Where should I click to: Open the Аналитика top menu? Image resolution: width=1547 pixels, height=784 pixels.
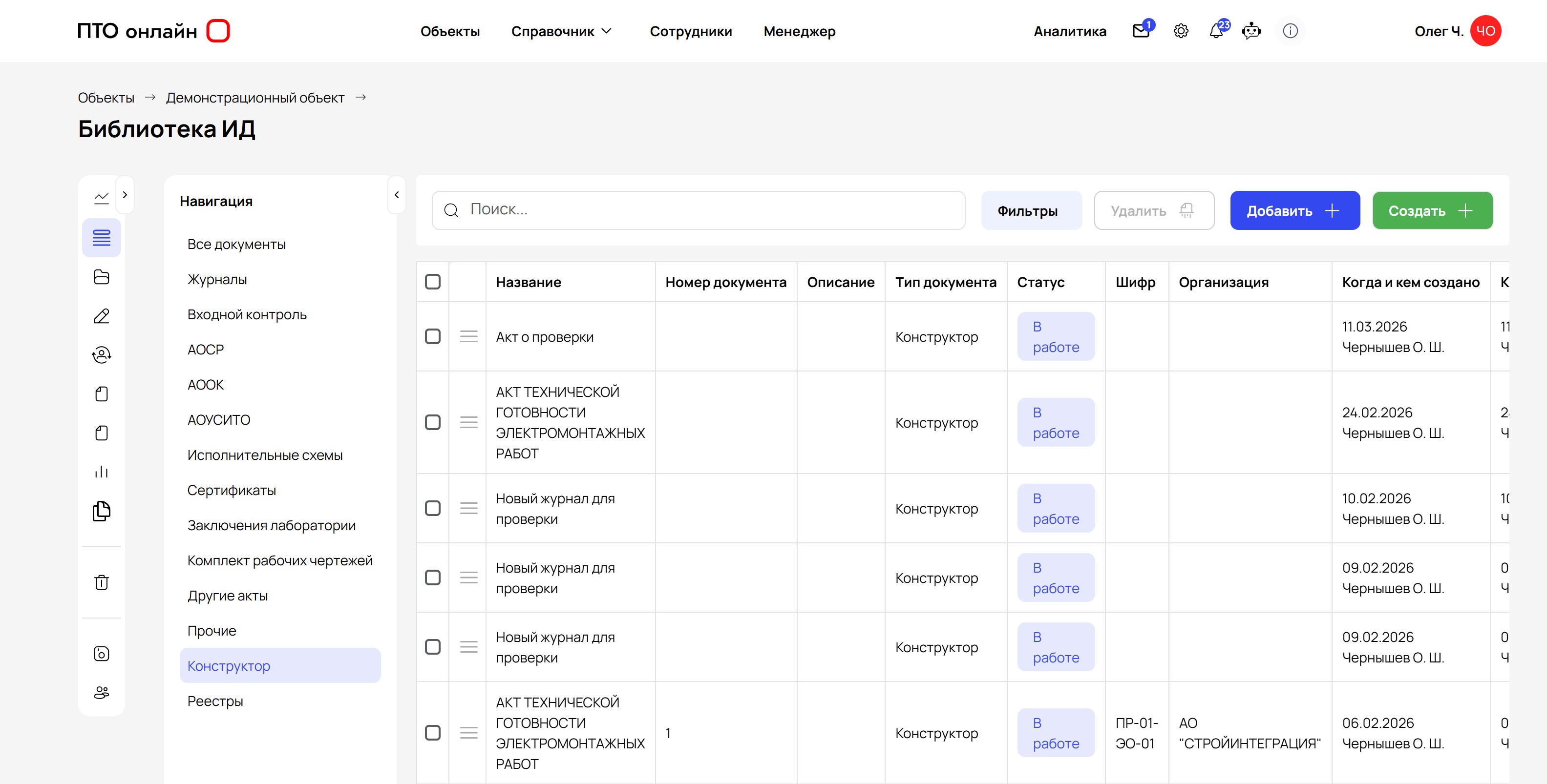1070,31
